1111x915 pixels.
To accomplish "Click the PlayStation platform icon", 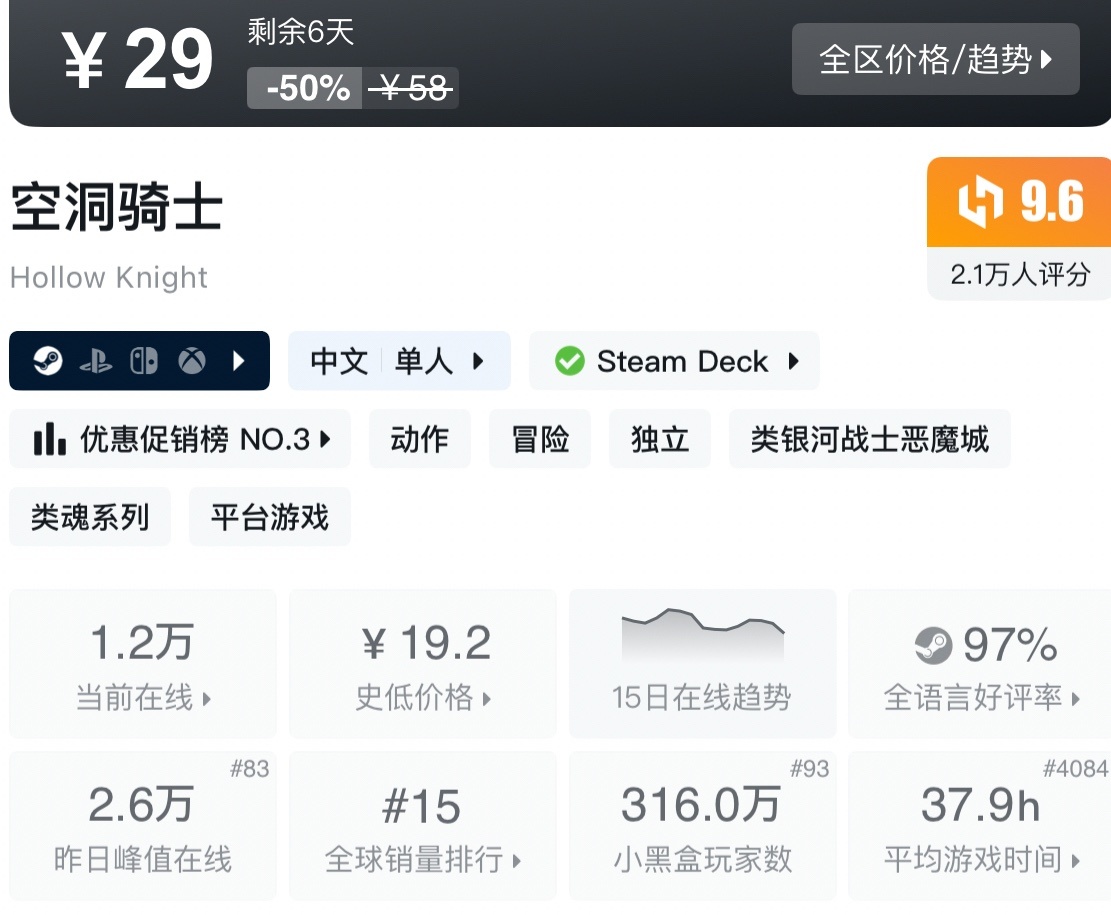I will pyautogui.click(x=96, y=361).
